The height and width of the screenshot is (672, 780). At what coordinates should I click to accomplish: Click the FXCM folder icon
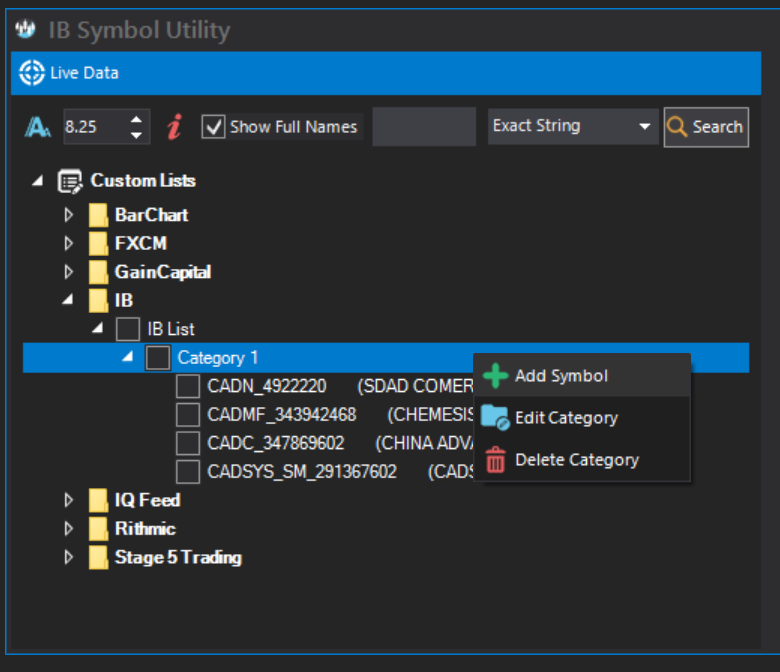[x=98, y=243]
